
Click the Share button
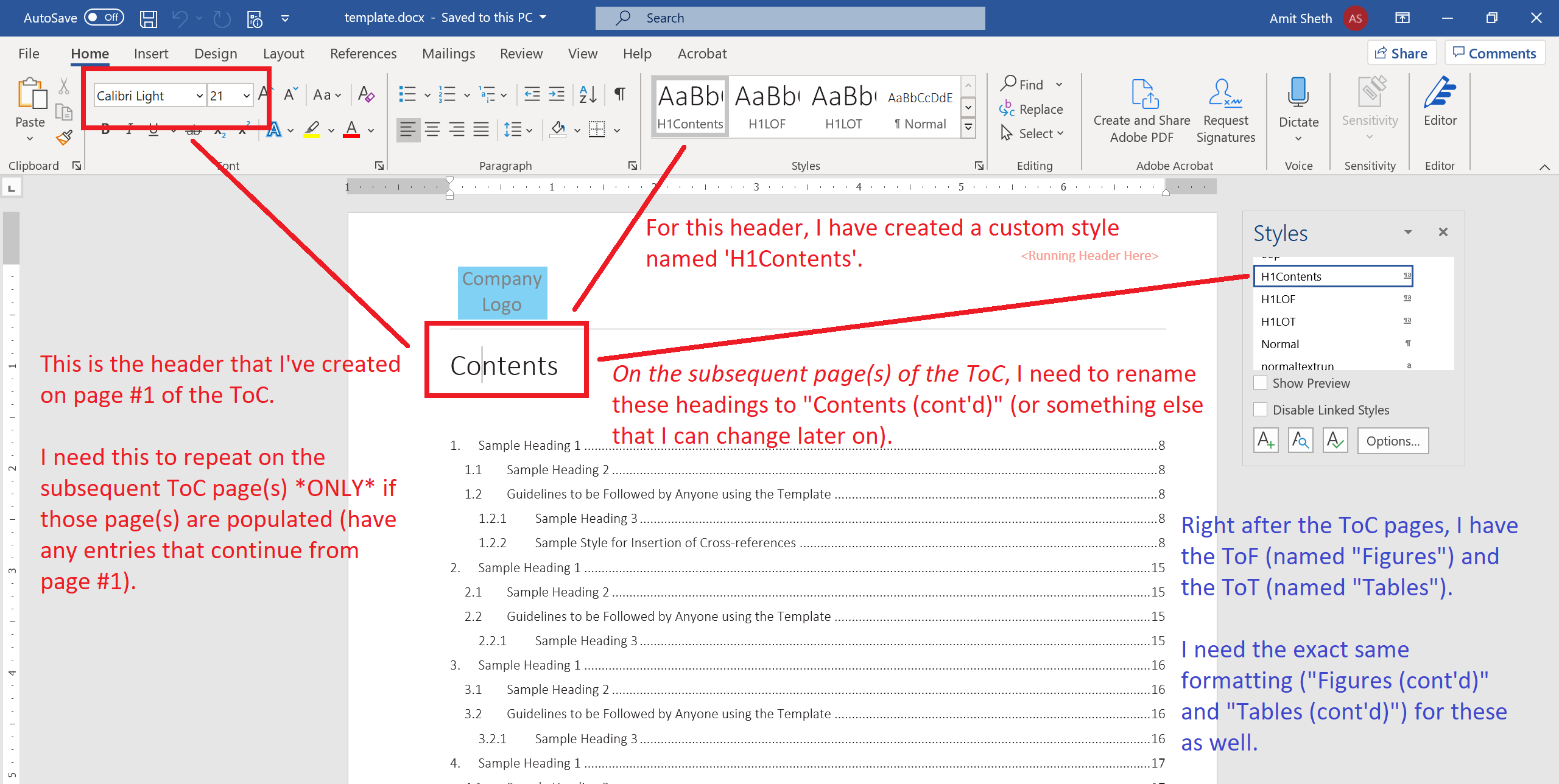click(x=1402, y=52)
